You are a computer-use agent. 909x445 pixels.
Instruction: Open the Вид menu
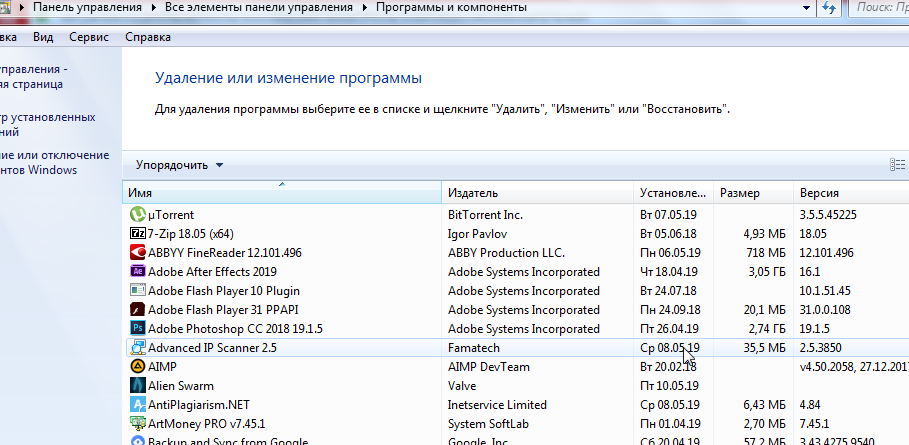[x=43, y=37]
